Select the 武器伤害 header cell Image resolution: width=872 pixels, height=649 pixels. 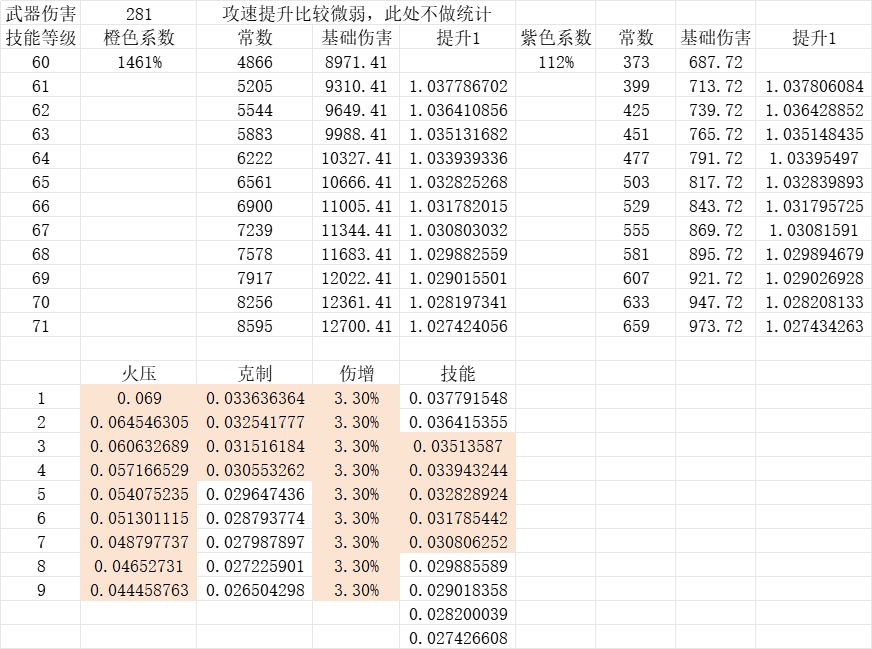click(41, 13)
